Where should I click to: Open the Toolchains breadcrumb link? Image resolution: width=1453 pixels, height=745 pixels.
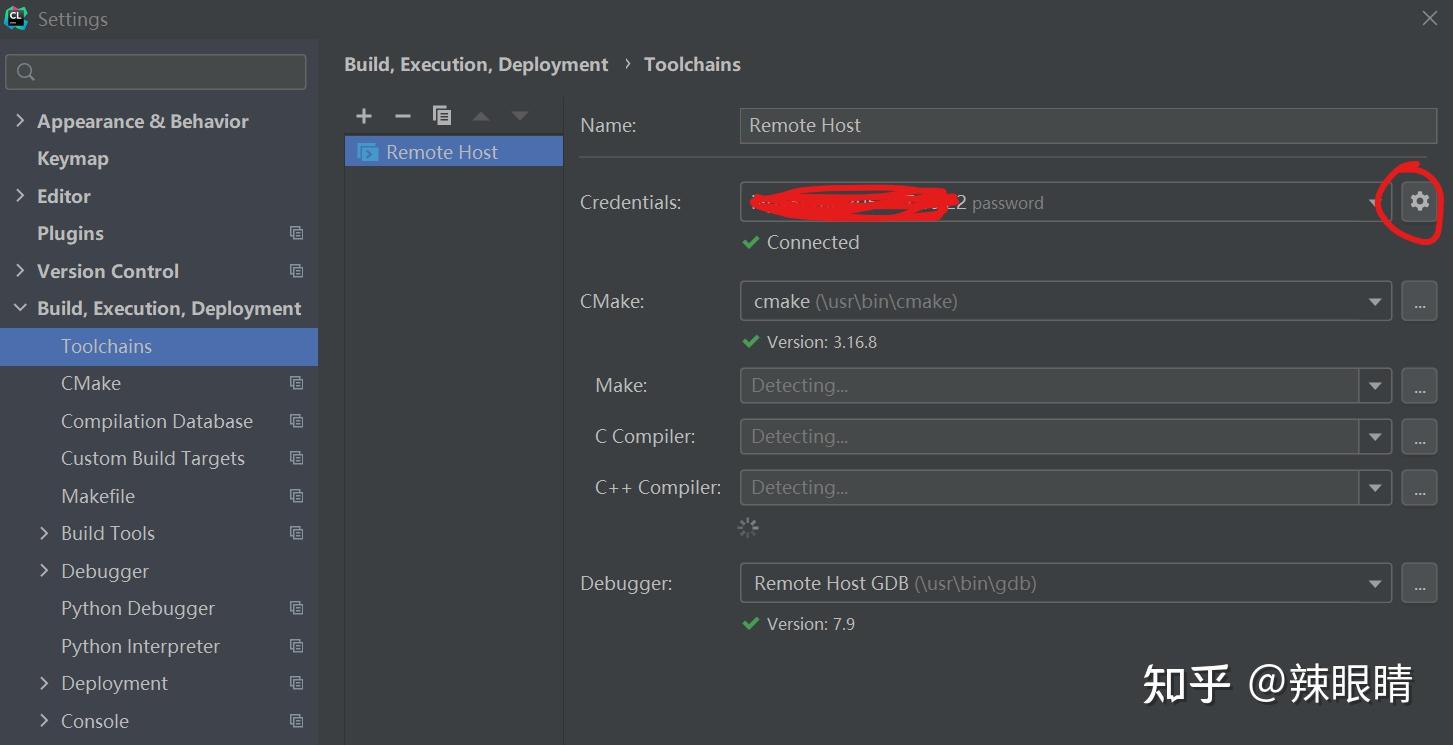tap(692, 63)
